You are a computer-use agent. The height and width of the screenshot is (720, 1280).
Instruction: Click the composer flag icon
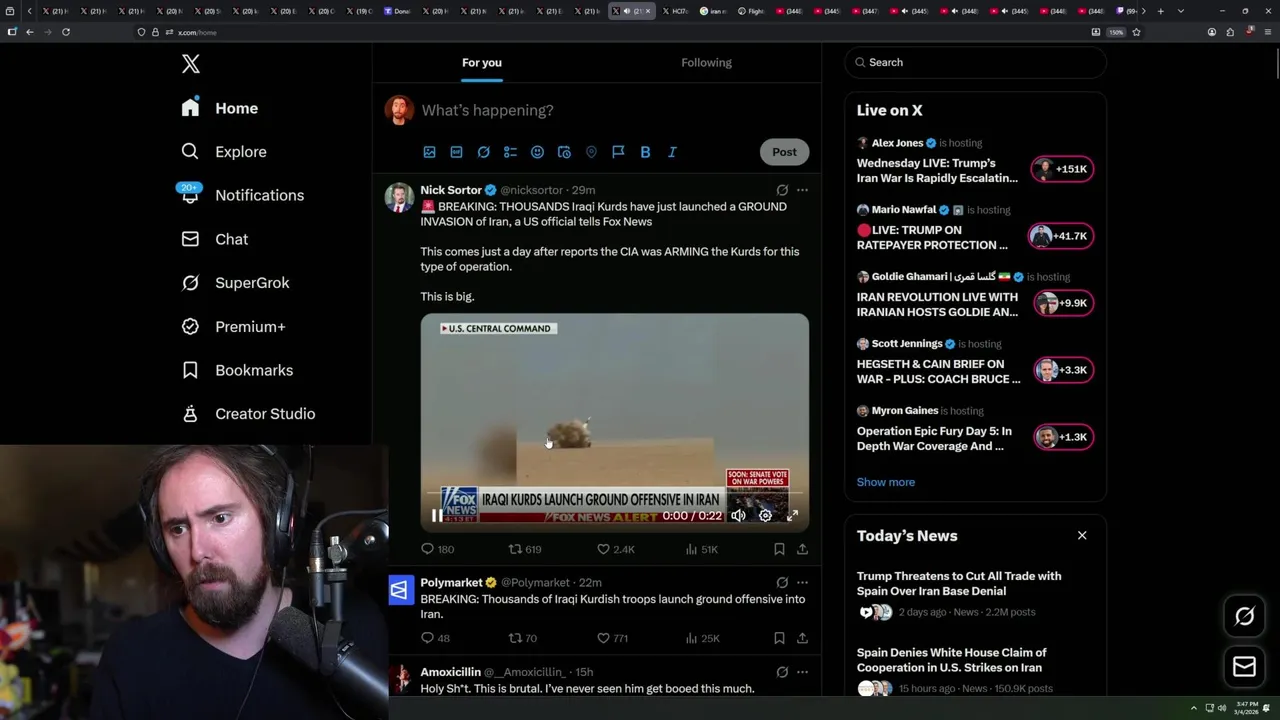pyautogui.click(x=618, y=152)
